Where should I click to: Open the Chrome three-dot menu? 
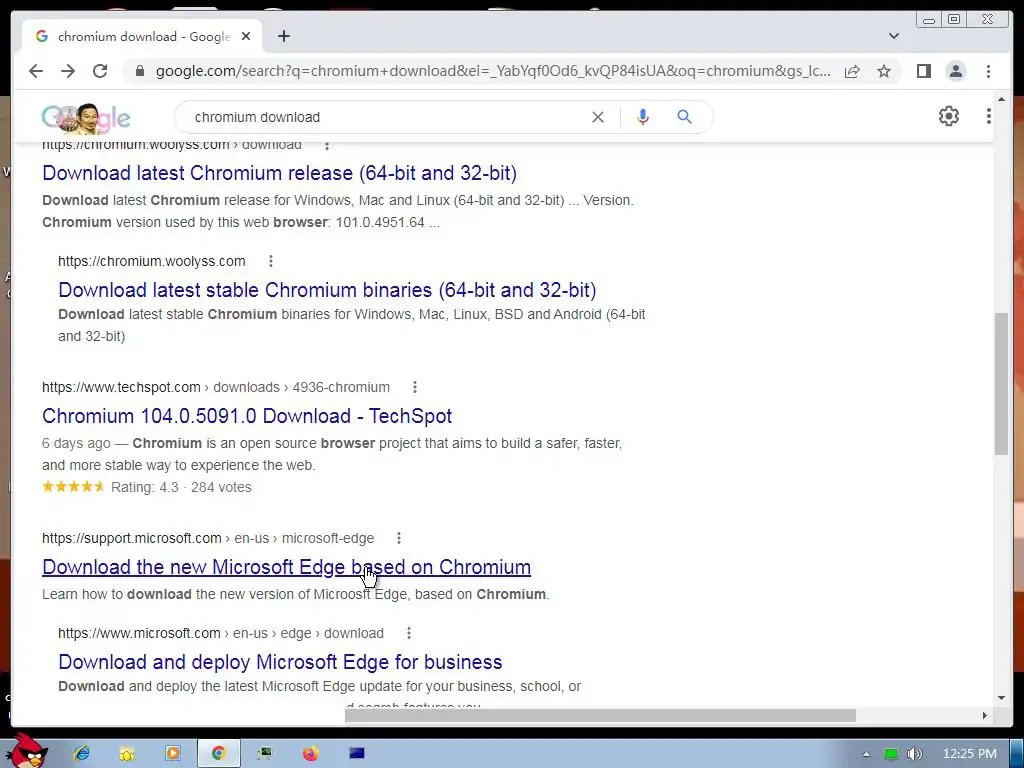click(x=988, y=71)
